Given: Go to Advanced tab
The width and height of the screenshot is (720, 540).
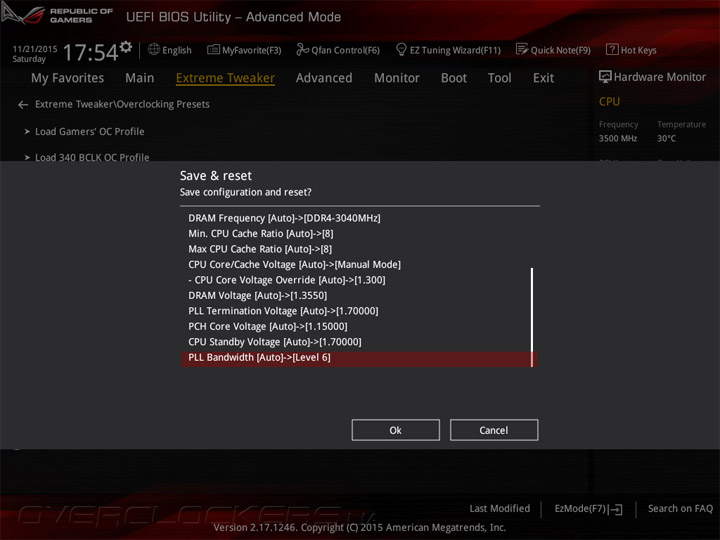Looking at the screenshot, I should (324, 78).
